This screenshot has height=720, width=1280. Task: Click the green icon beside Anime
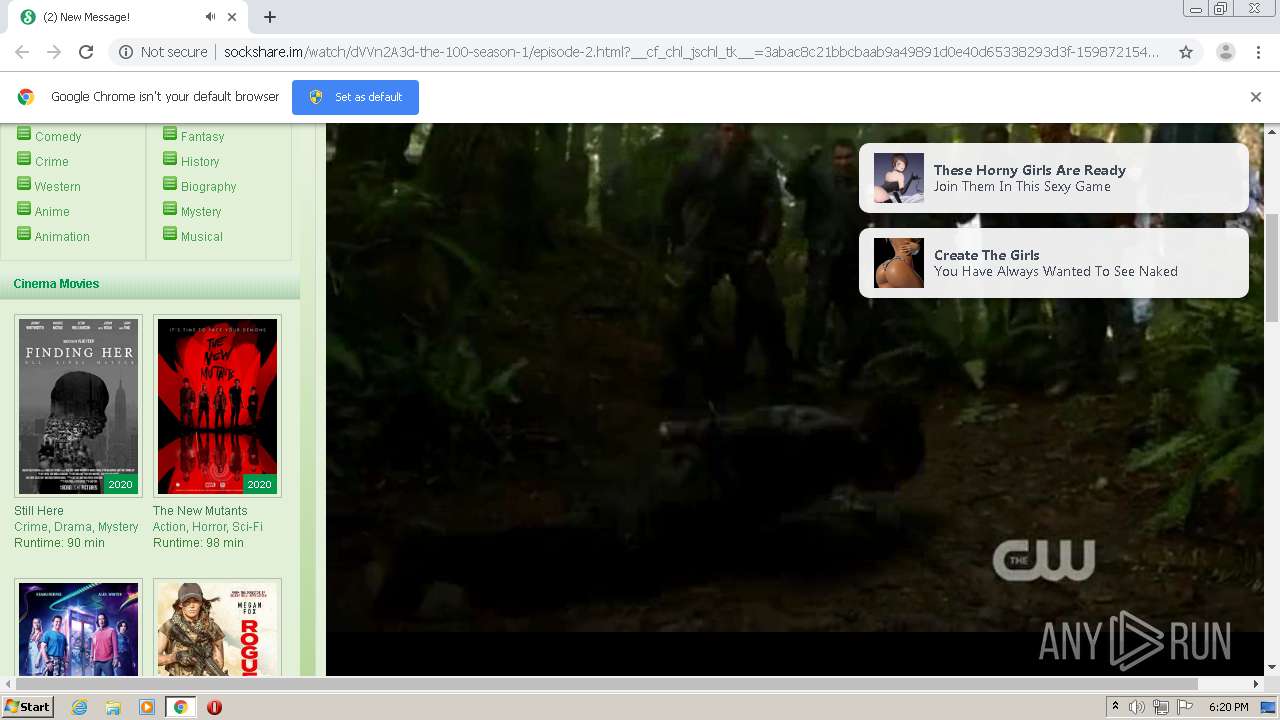coord(24,209)
